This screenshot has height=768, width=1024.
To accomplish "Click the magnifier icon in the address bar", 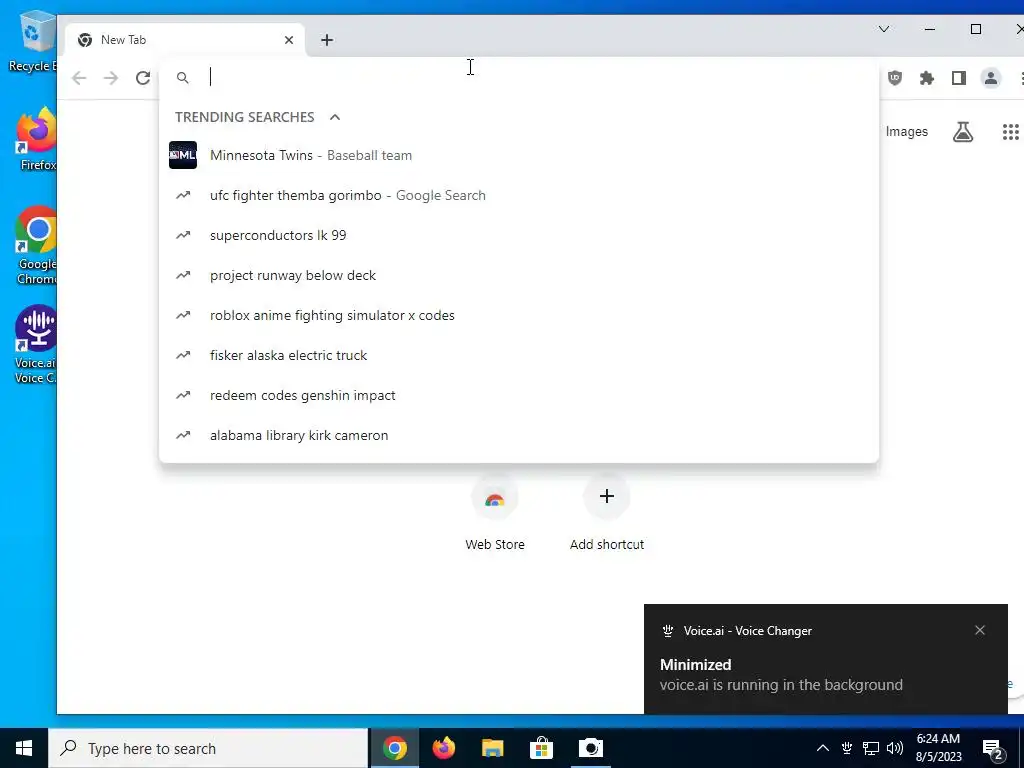I will point(183,78).
